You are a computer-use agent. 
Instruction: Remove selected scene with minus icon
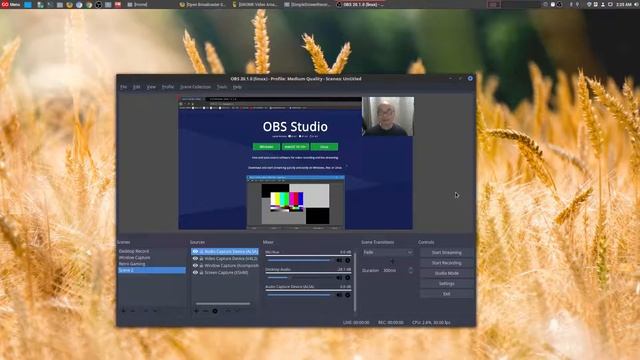133,311
